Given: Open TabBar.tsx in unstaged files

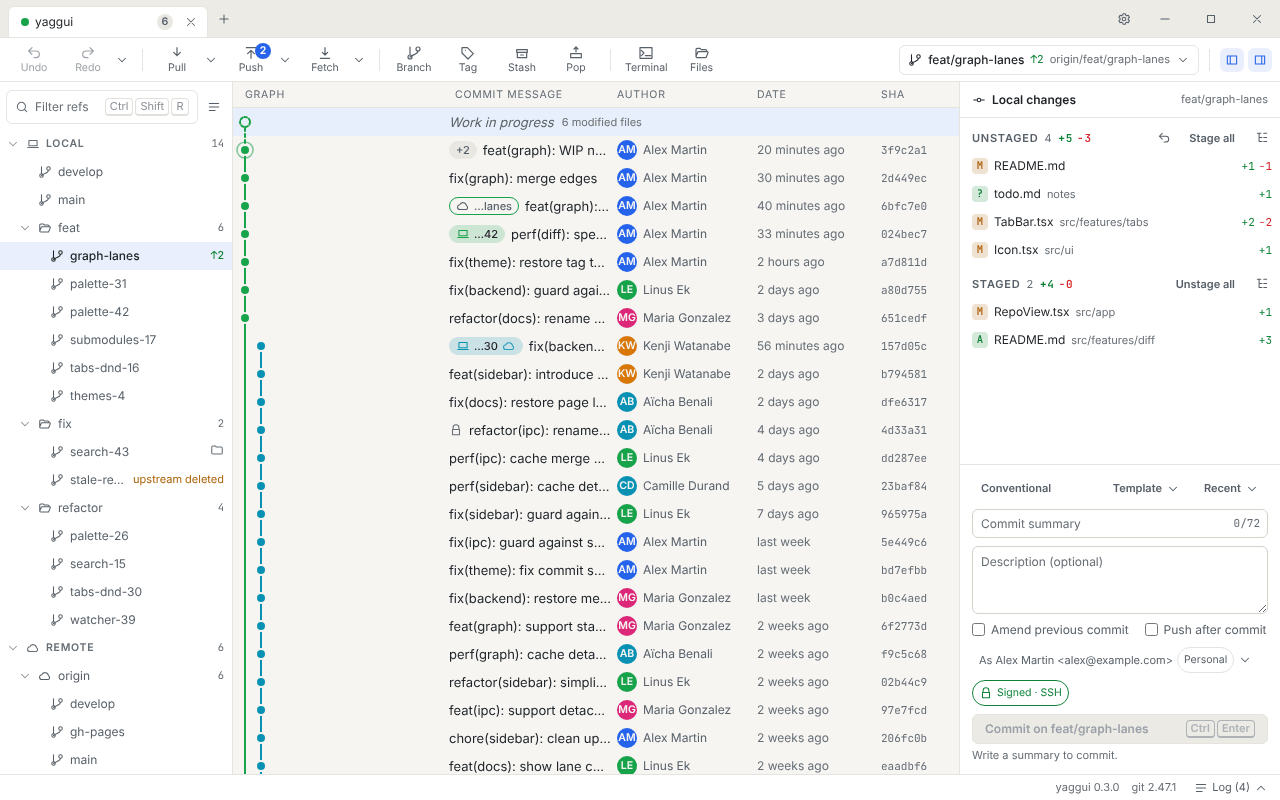Looking at the screenshot, I should [1120, 222].
